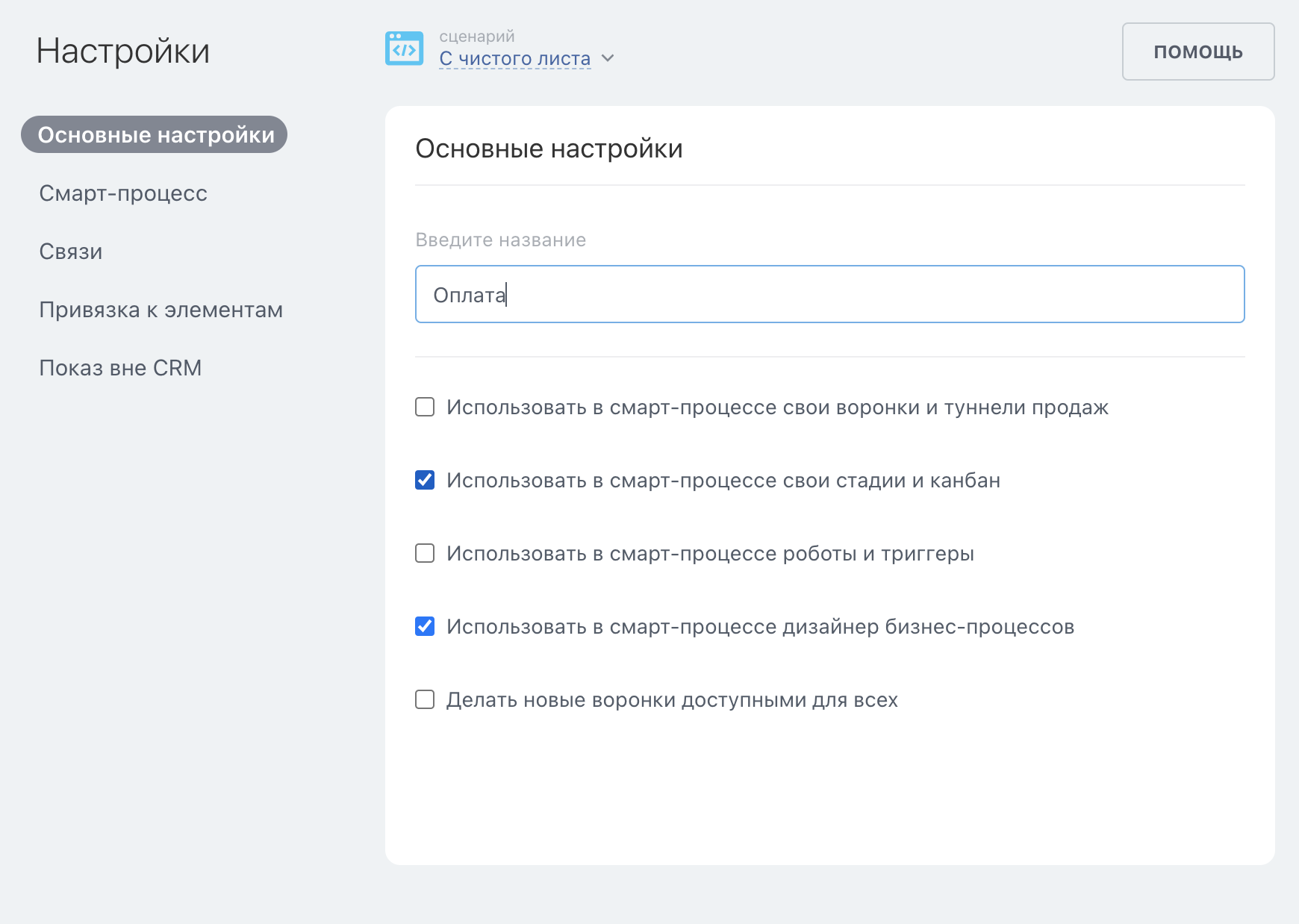The image size is (1299, 924).
Task: Click the "Использовать в смарт-процессе роботы и триггеры" label
Action: [710, 554]
